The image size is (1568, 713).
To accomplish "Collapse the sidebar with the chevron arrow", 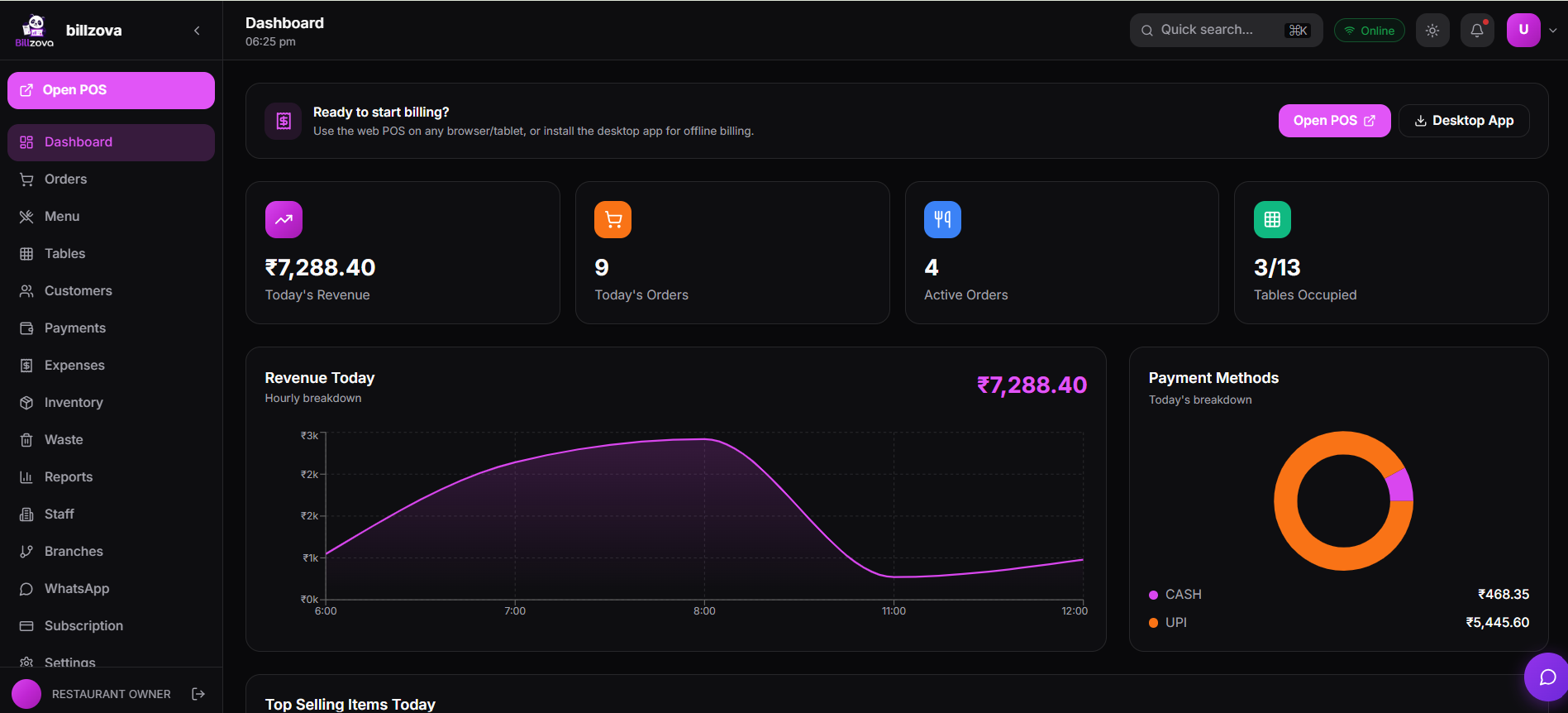I will pyautogui.click(x=197, y=31).
